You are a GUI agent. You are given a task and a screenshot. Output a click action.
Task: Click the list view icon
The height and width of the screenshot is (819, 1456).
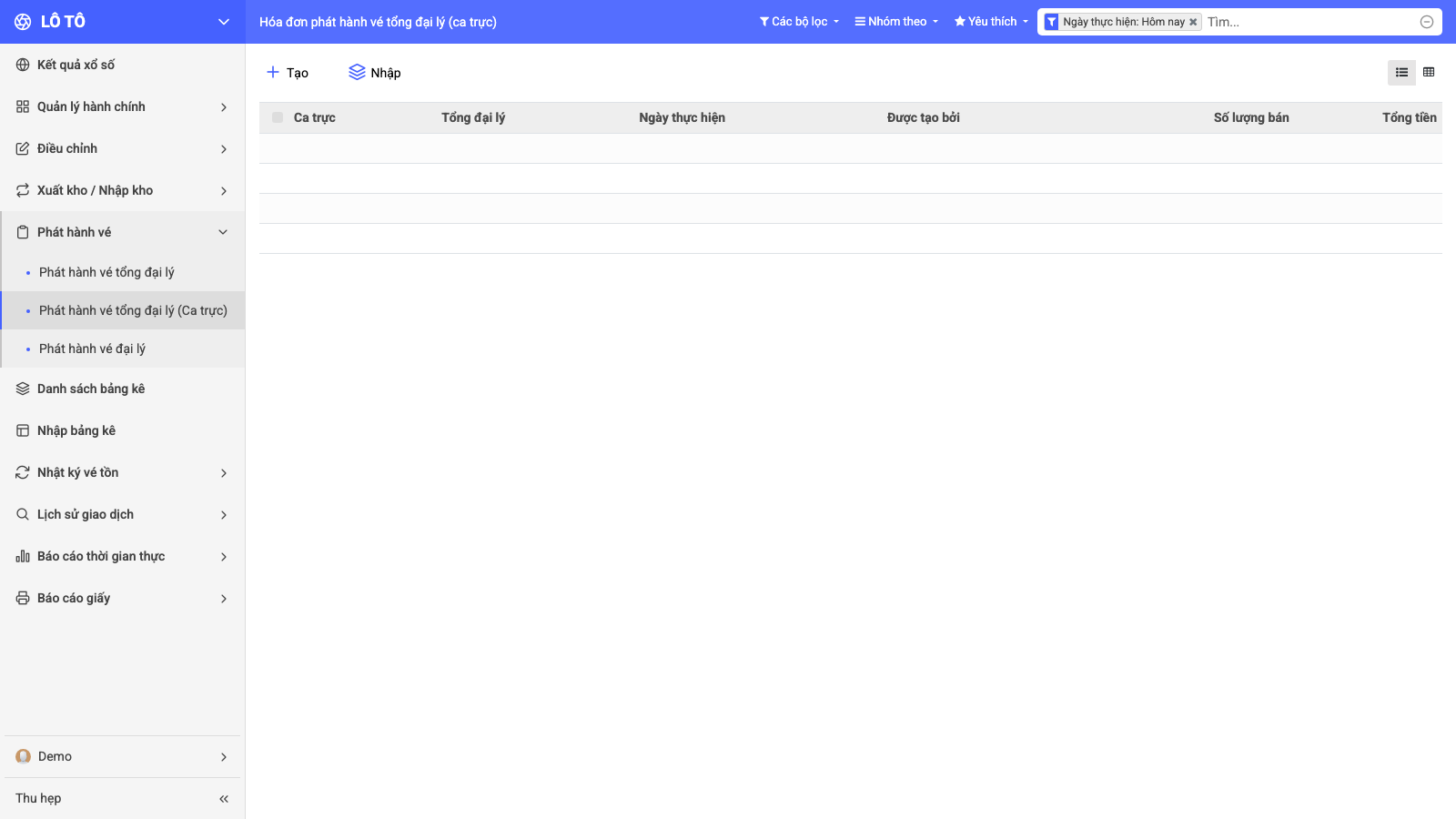(1401, 73)
